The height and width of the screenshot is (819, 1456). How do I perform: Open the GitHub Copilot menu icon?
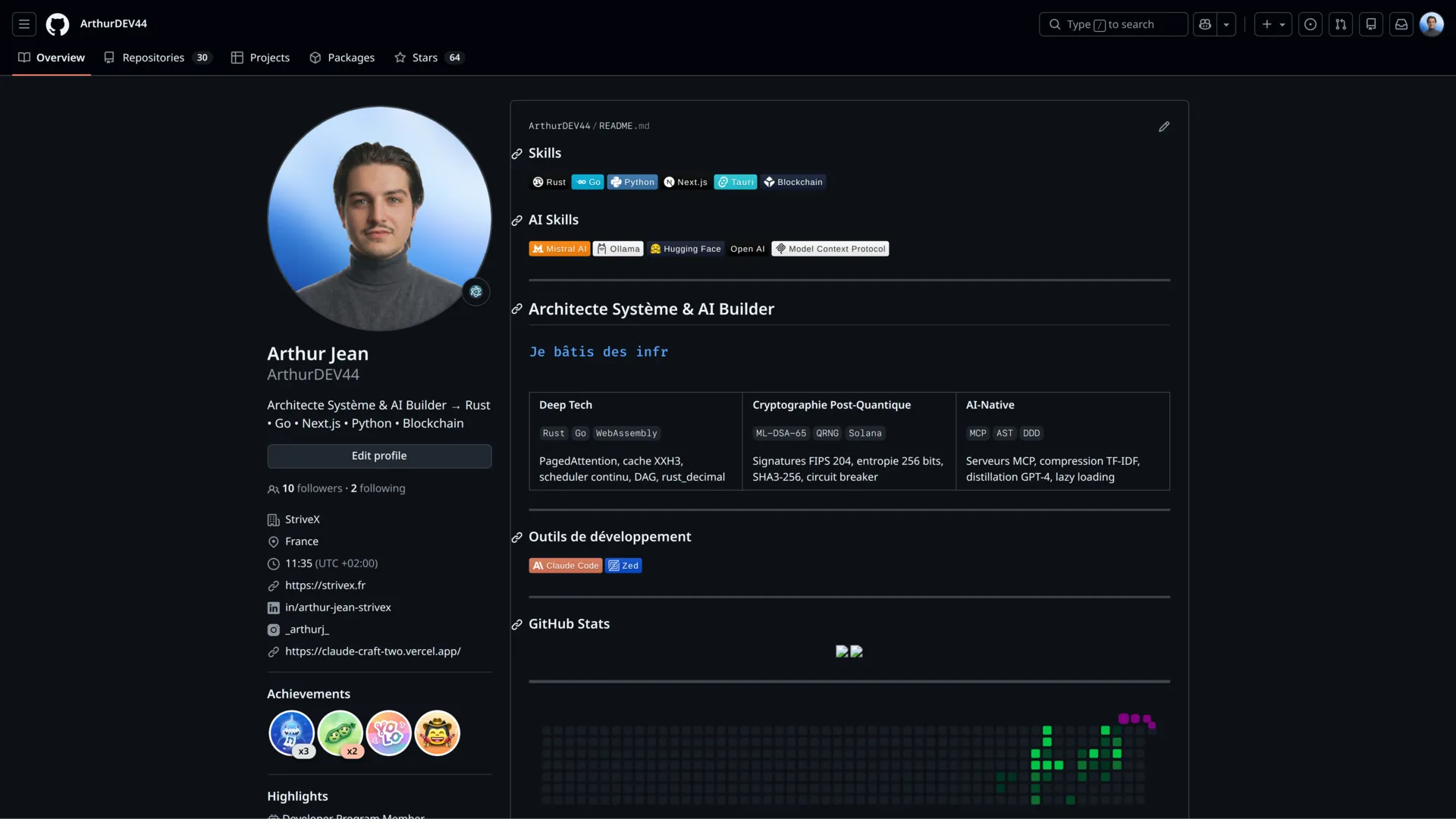[1205, 24]
